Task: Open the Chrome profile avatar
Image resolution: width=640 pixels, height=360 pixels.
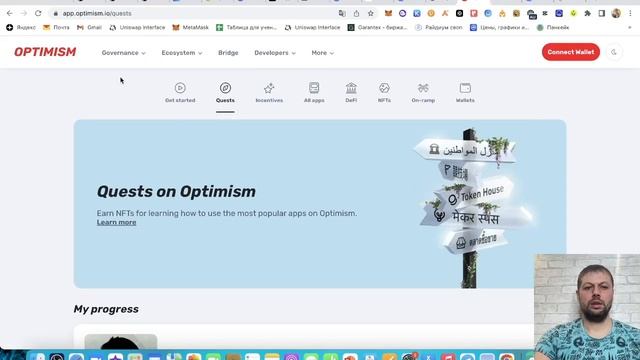Action: pyautogui.click(x=616, y=13)
